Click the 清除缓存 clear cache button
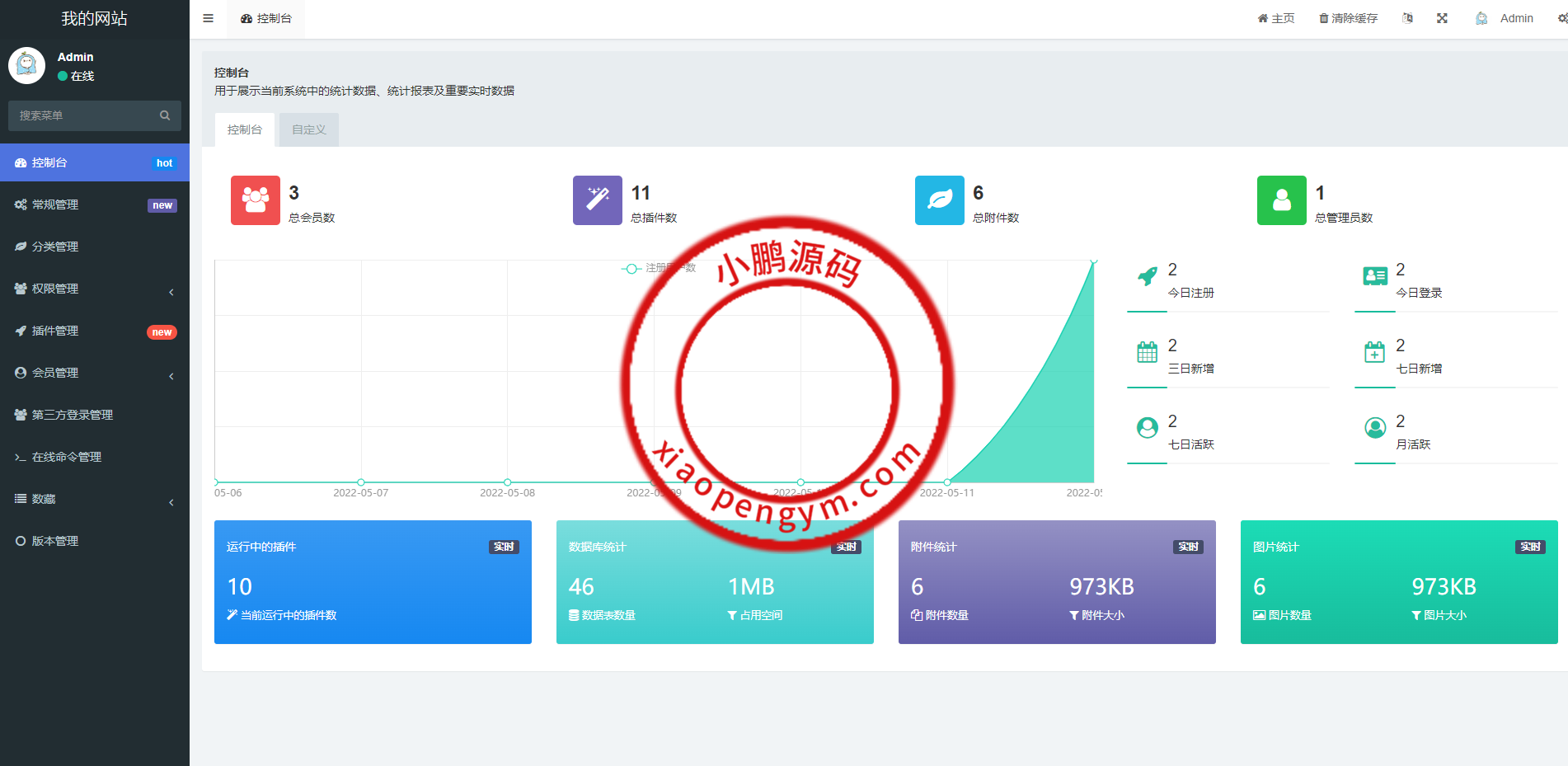The width and height of the screenshot is (1568, 766). (x=1348, y=18)
